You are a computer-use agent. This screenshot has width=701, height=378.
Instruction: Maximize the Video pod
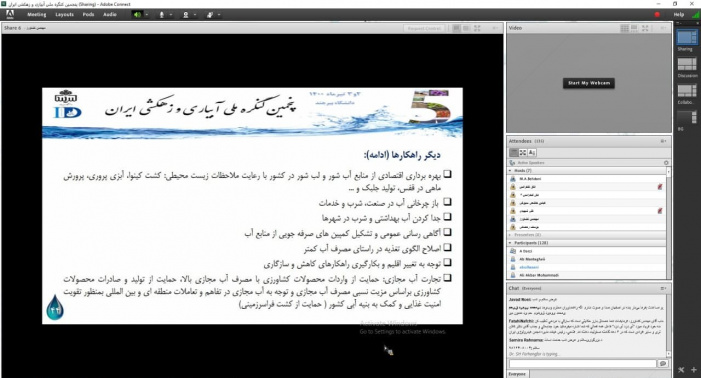(x=645, y=28)
